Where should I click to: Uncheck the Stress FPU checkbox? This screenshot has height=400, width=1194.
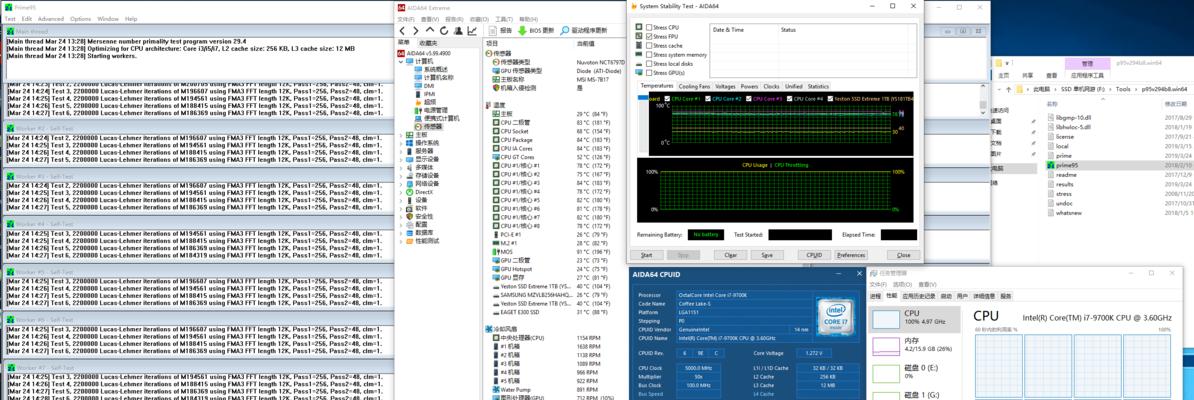[x=649, y=37]
